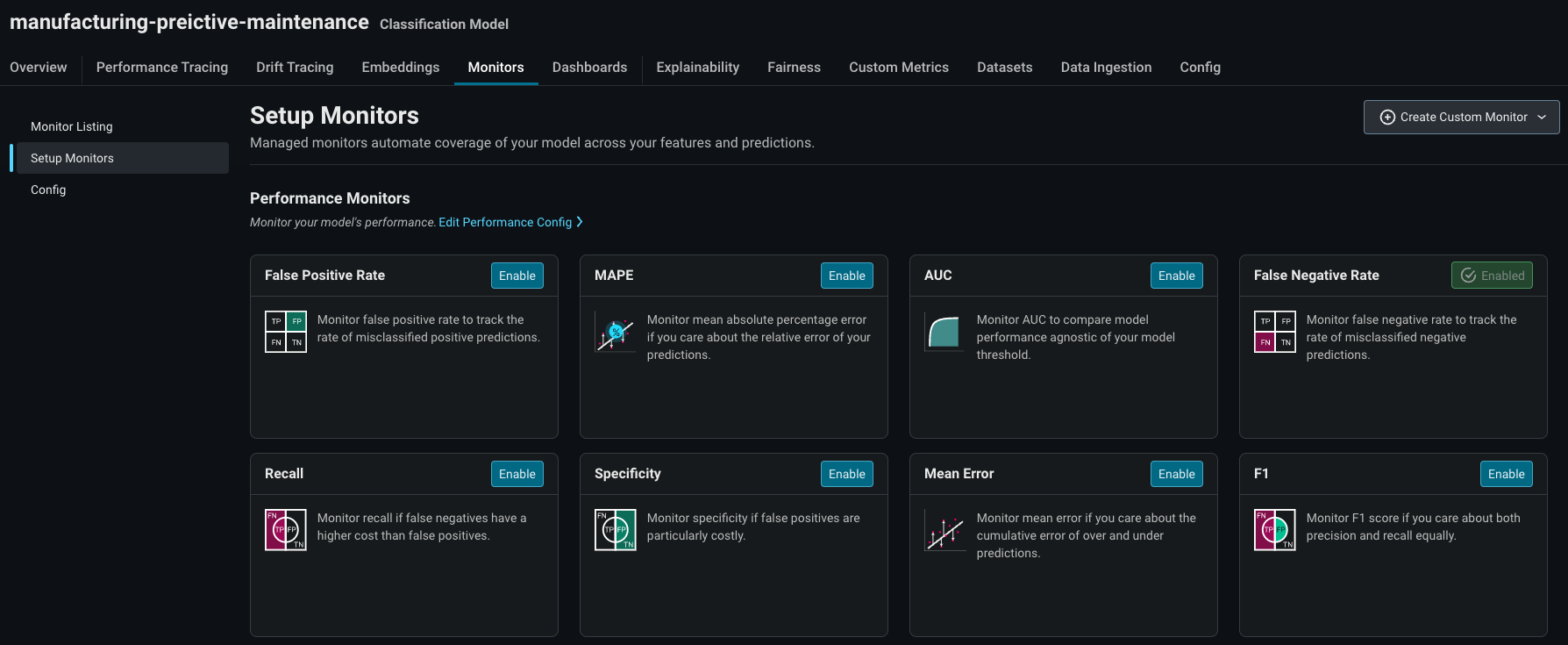Open the Edit Performance Config link

tap(510, 222)
